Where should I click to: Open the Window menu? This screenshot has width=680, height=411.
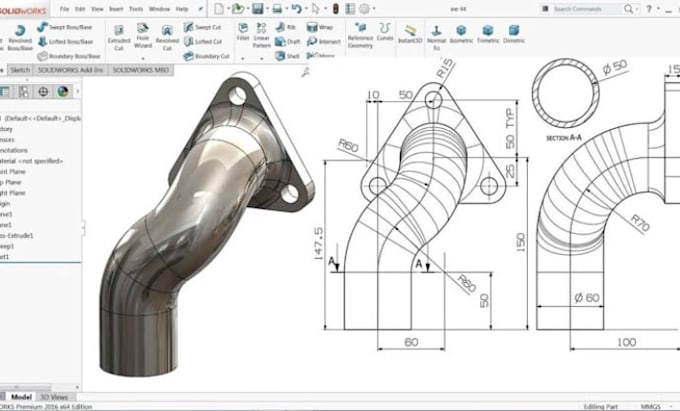click(x=159, y=9)
